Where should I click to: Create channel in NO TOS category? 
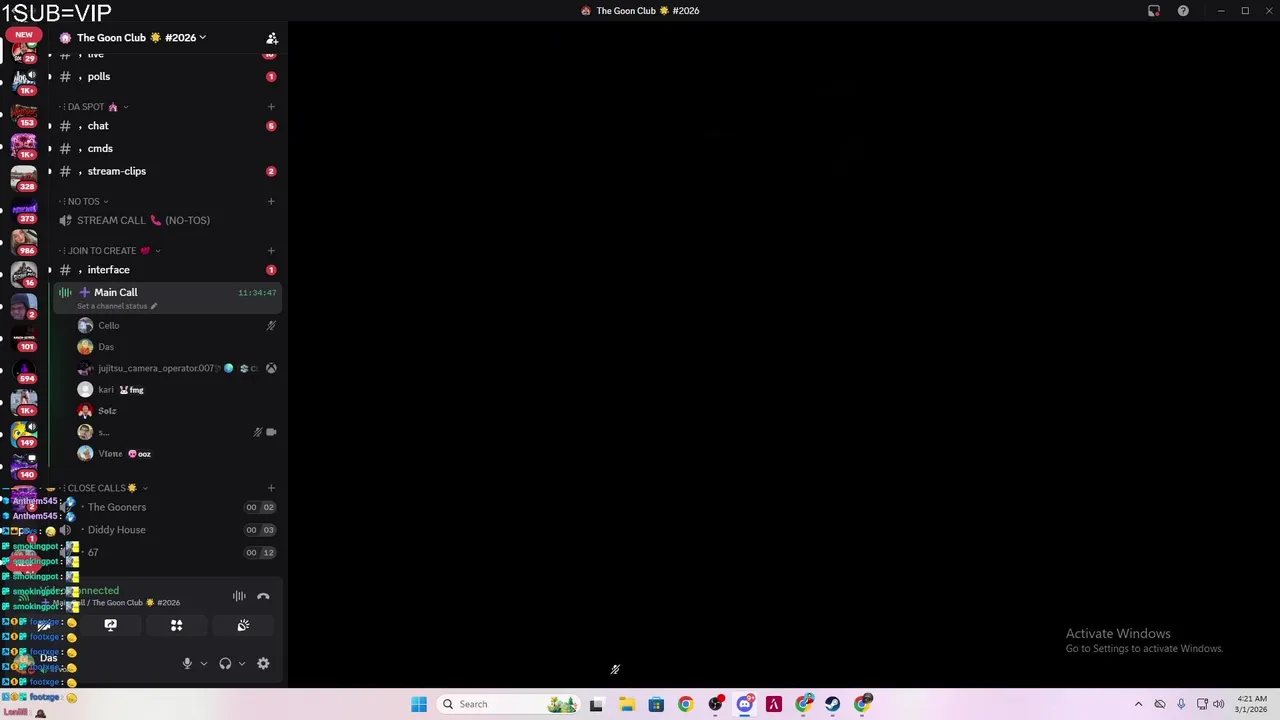click(x=271, y=201)
